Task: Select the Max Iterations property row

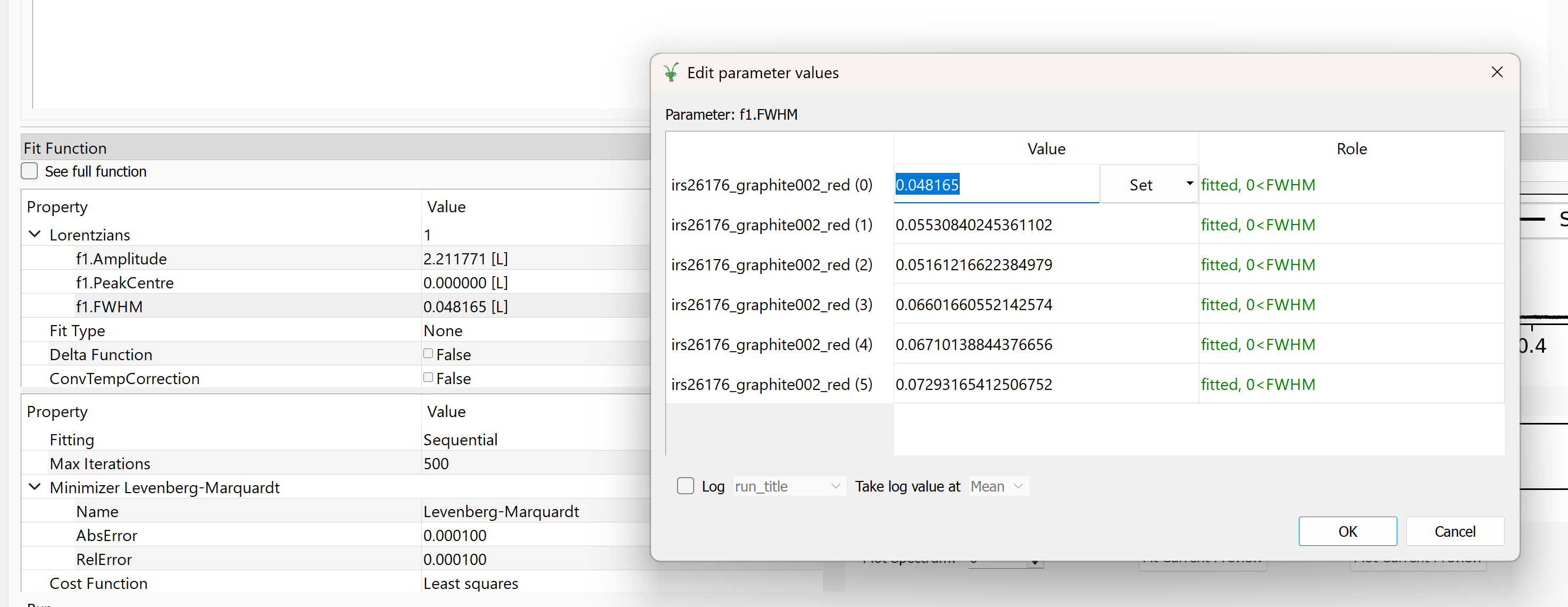Action: pyautogui.click(x=336, y=463)
